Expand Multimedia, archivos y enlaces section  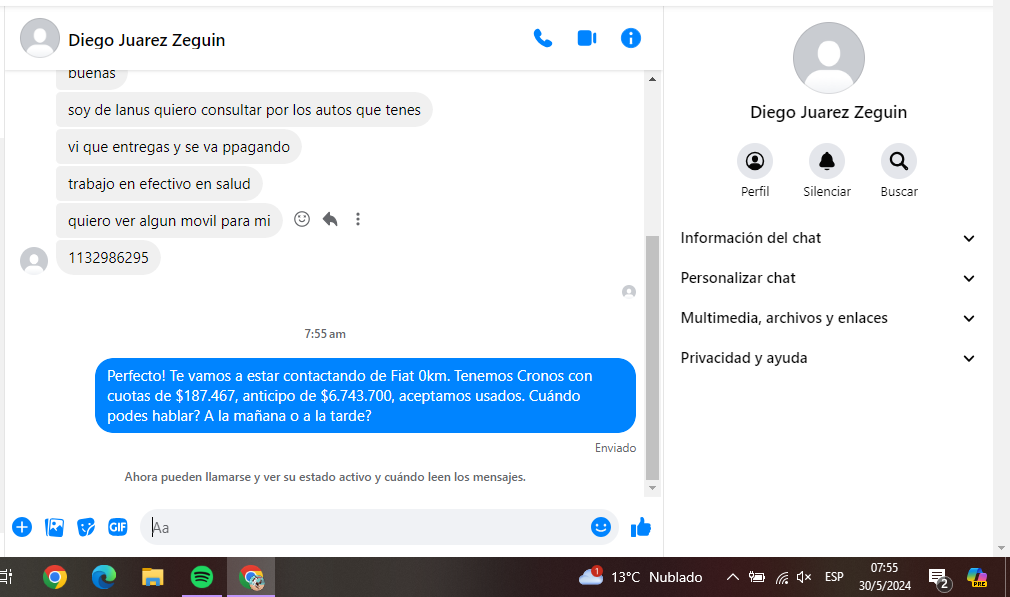[x=827, y=318]
